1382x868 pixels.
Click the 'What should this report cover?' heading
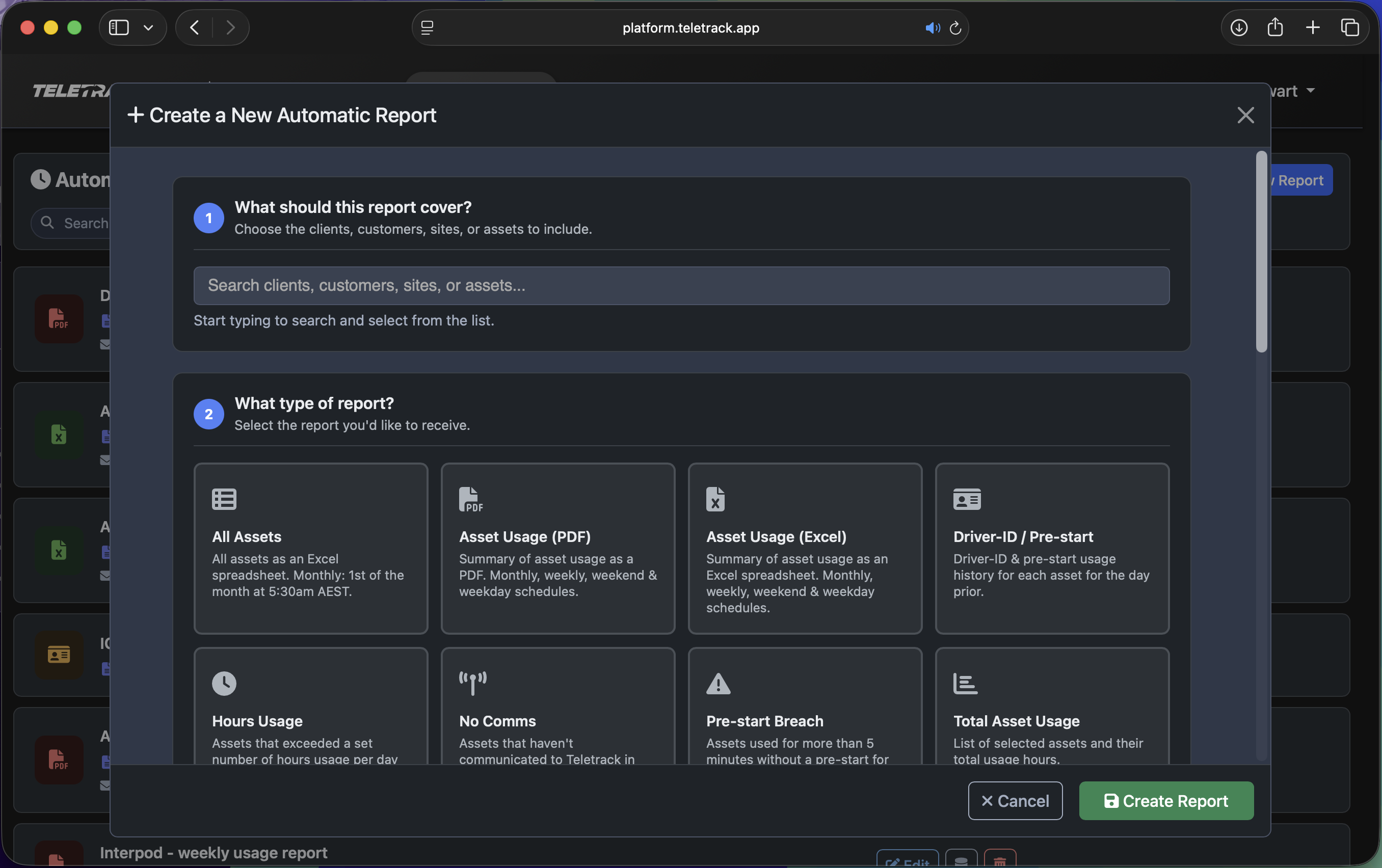(x=353, y=207)
